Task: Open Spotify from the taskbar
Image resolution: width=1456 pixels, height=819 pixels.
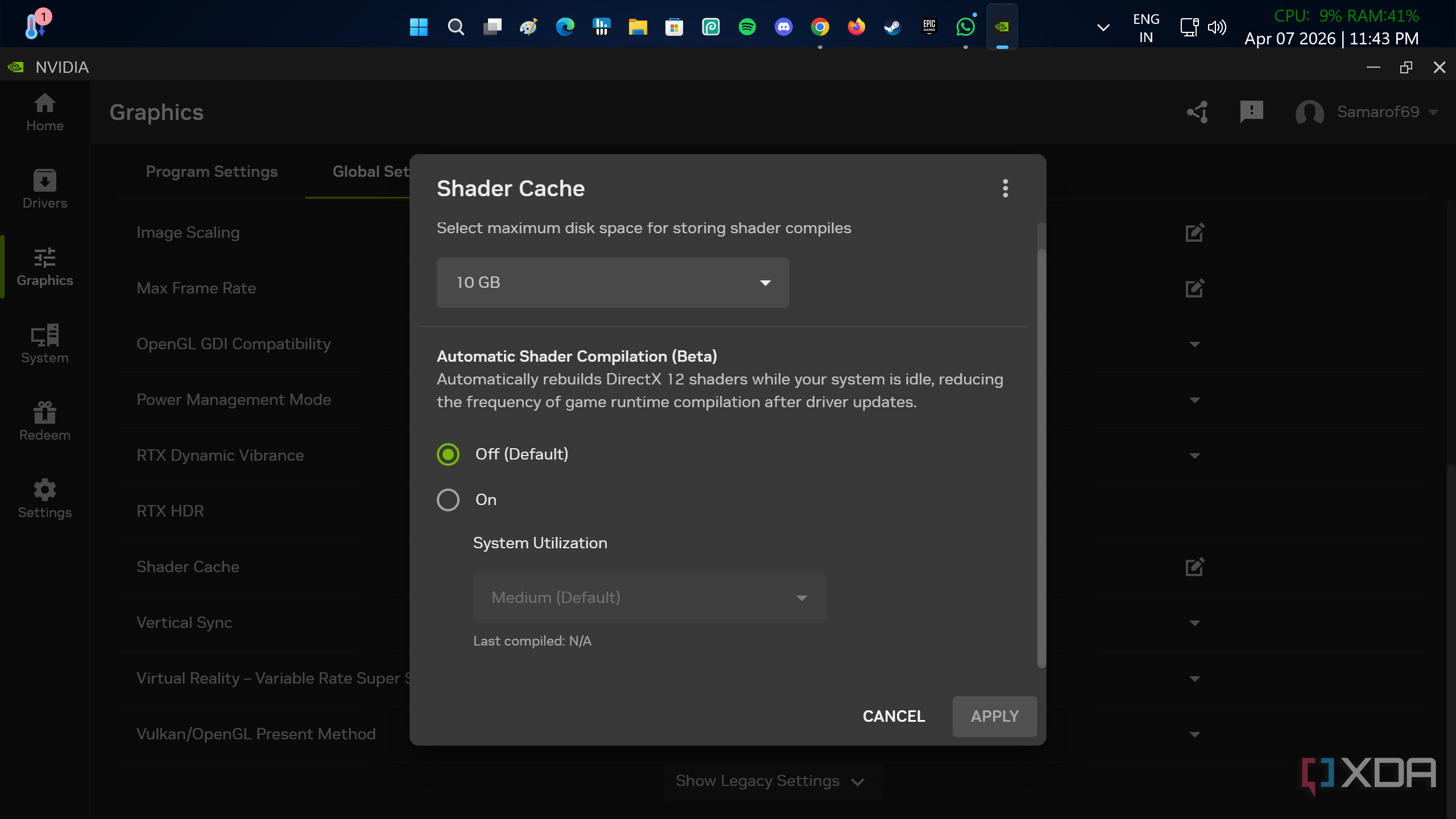Action: (747, 27)
